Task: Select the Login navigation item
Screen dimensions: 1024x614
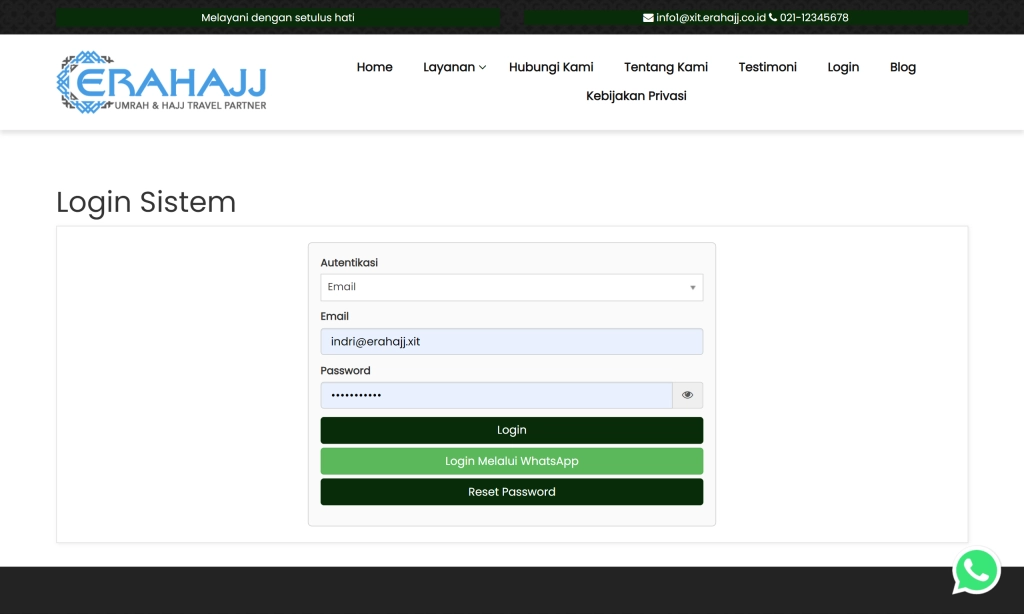Action: tap(842, 67)
